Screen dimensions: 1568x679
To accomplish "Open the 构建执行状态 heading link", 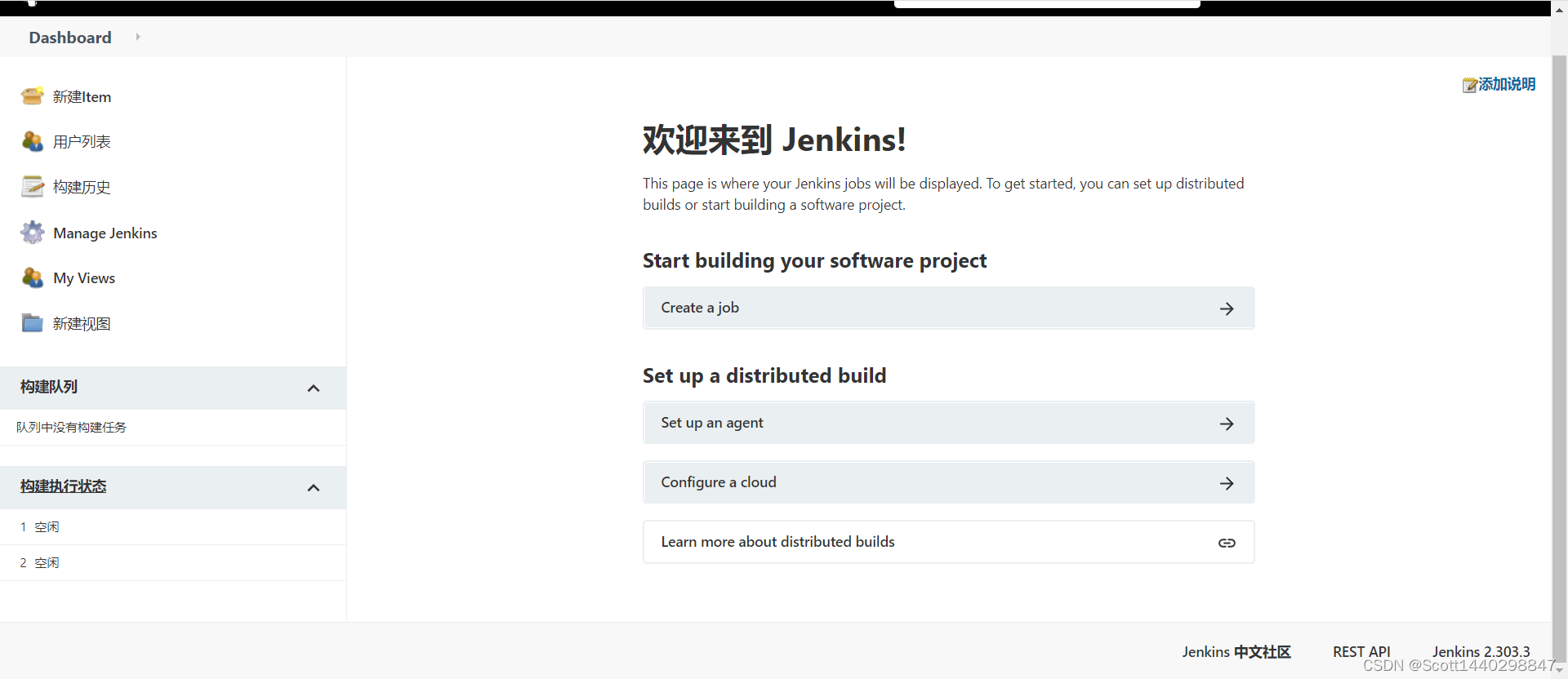I will [64, 486].
